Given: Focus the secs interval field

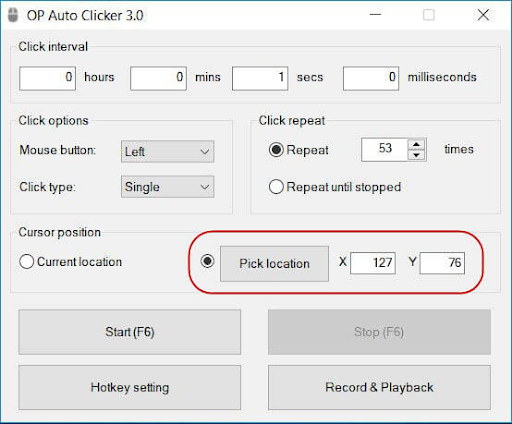Looking at the screenshot, I should (260, 78).
